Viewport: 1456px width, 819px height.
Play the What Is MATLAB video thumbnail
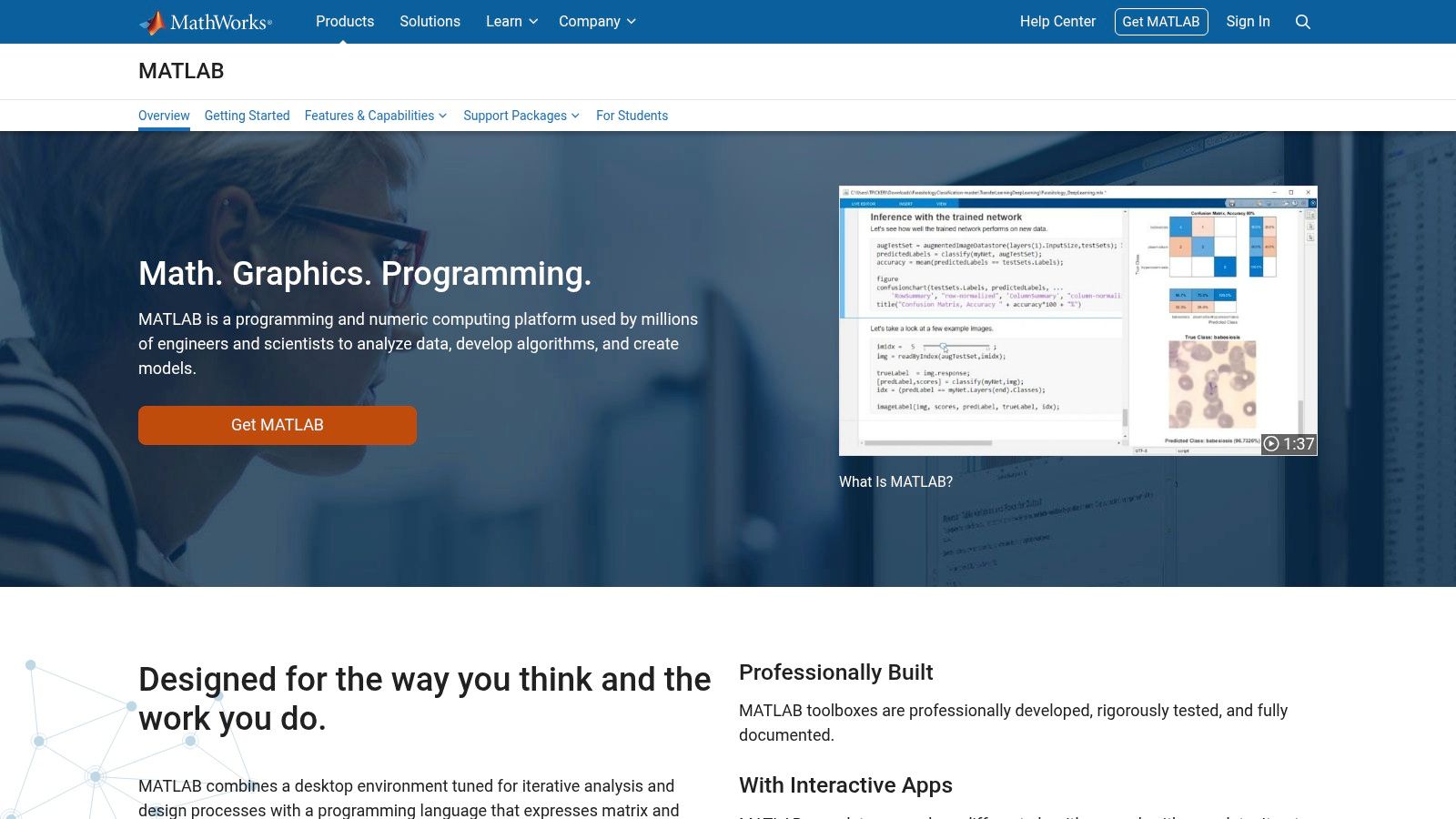pyautogui.click(x=1078, y=320)
